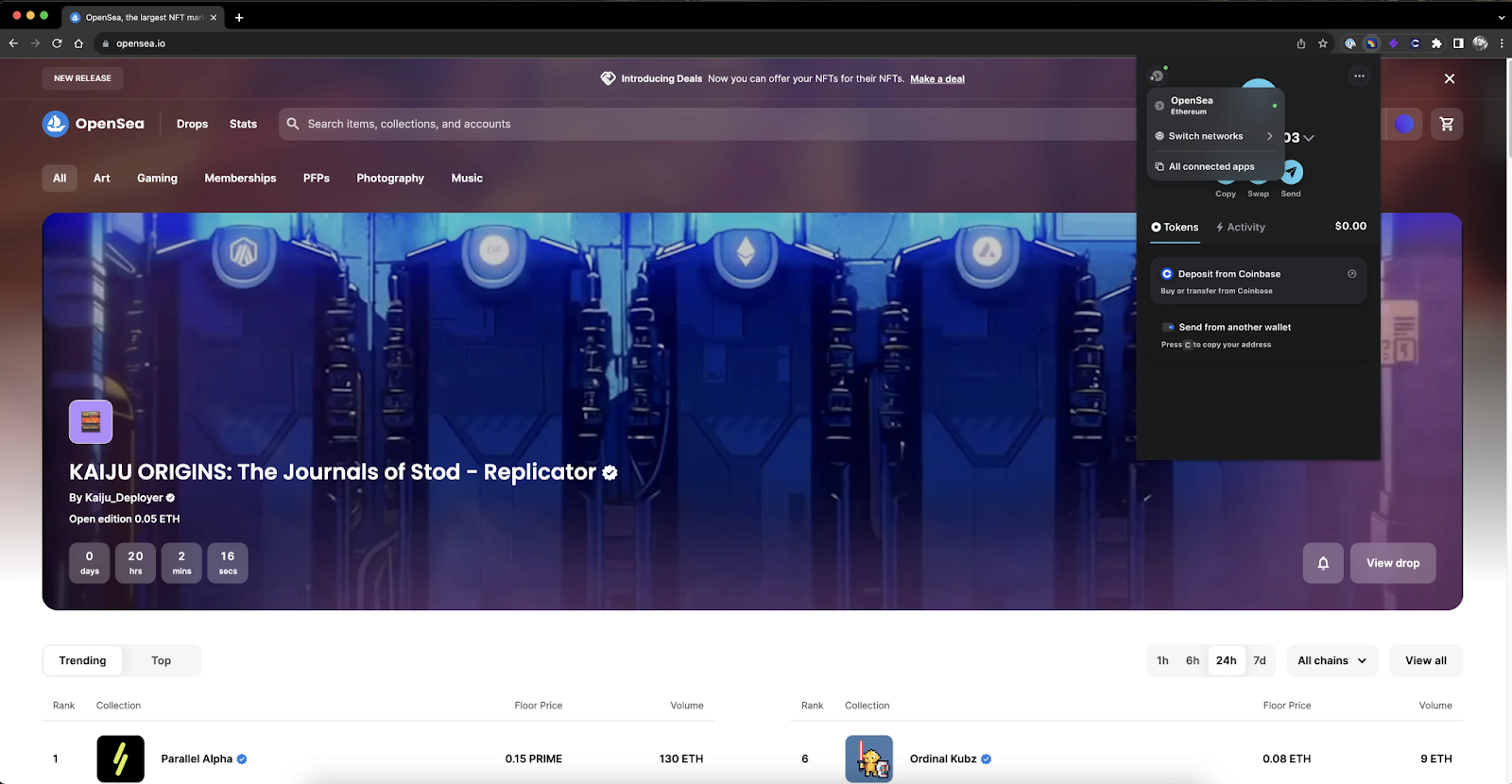Open Chrome three-dot menu
The width and height of the screenshot is (1512, 784).
pyautogui.click(x=1502, y=43)
